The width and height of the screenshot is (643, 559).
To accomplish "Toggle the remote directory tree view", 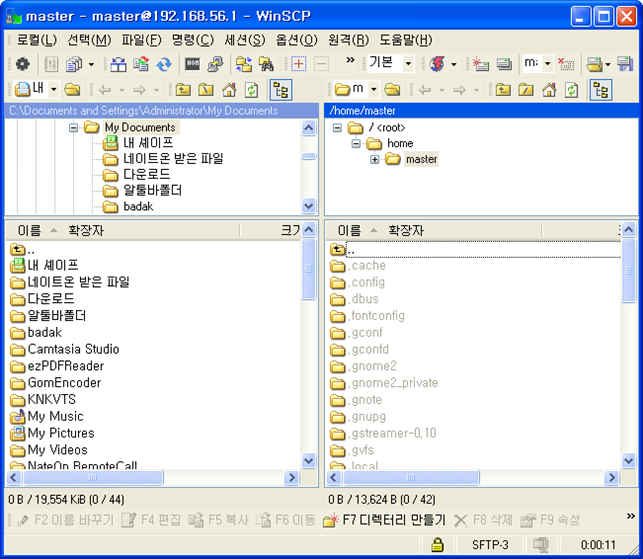I will (x=601, y=90).
